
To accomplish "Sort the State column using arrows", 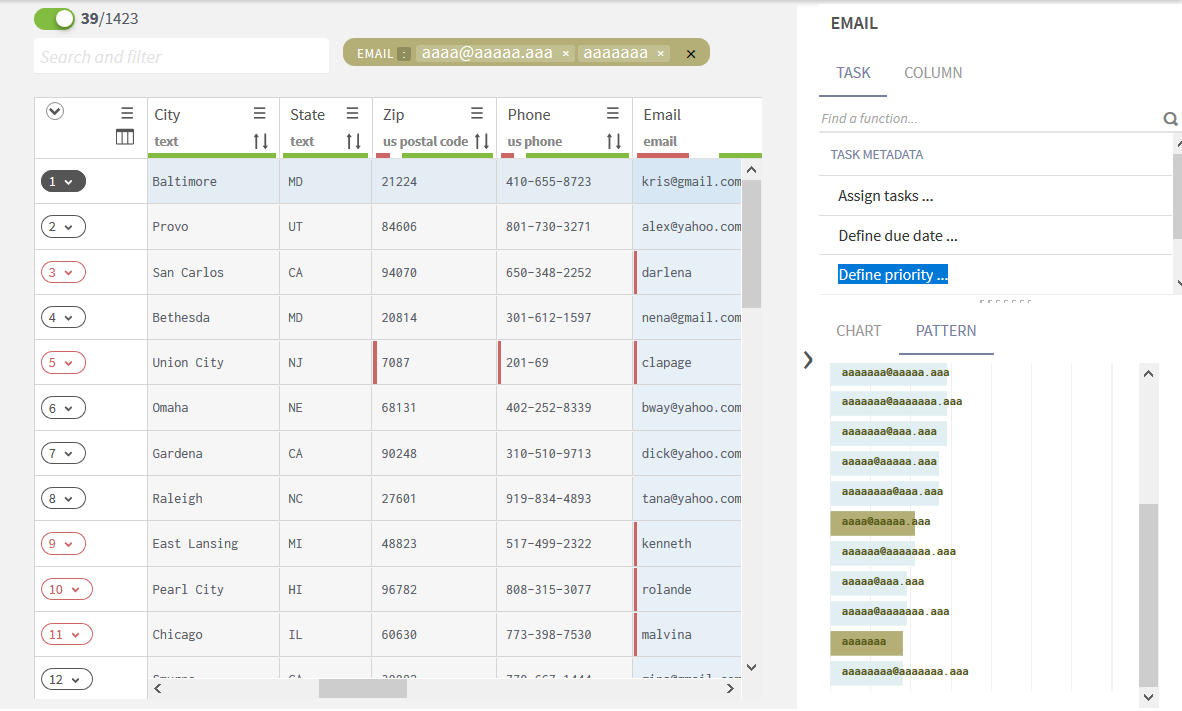I will (353, 141).
